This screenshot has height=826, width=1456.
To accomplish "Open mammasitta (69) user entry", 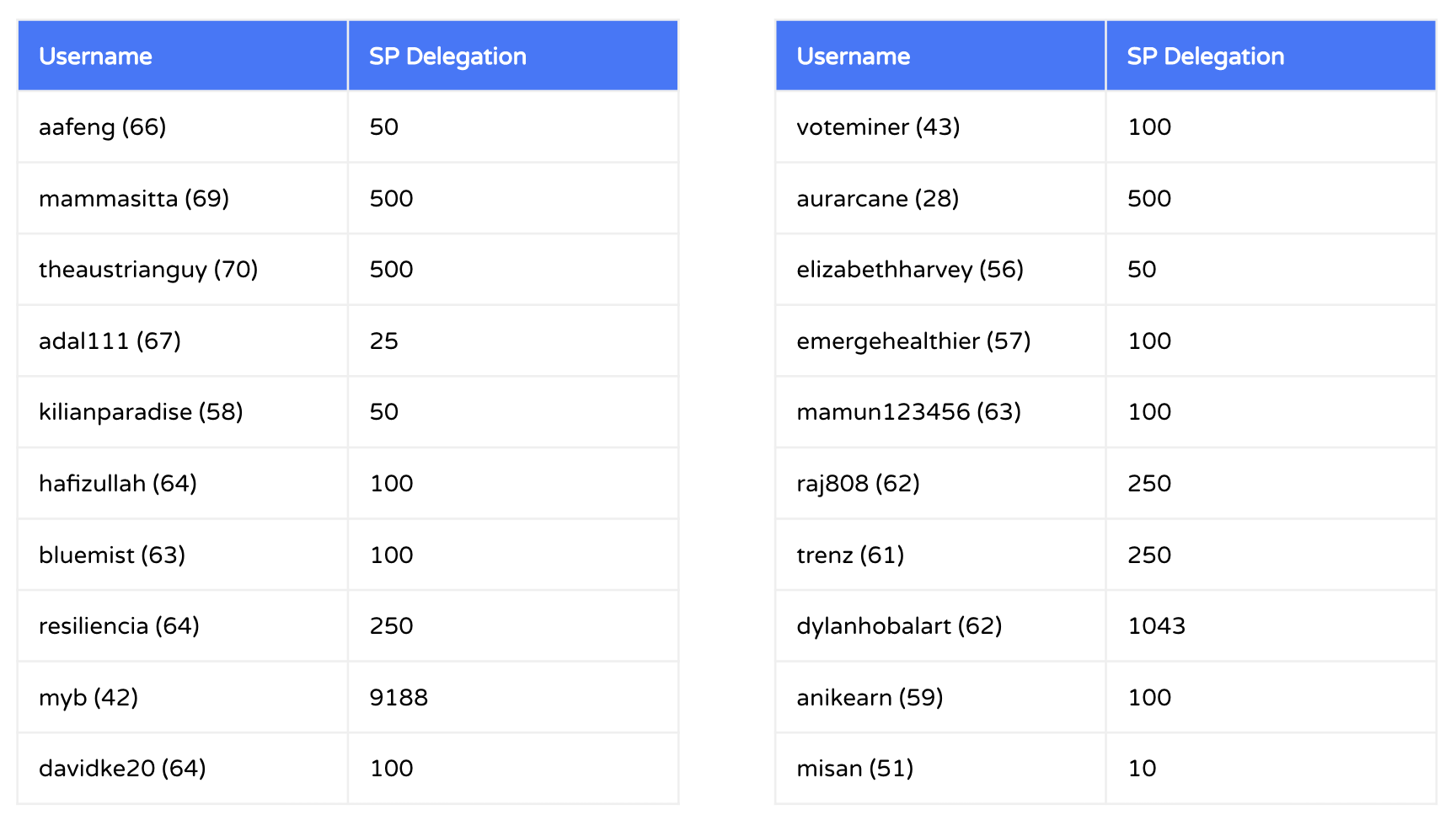I will coord(134,199).
